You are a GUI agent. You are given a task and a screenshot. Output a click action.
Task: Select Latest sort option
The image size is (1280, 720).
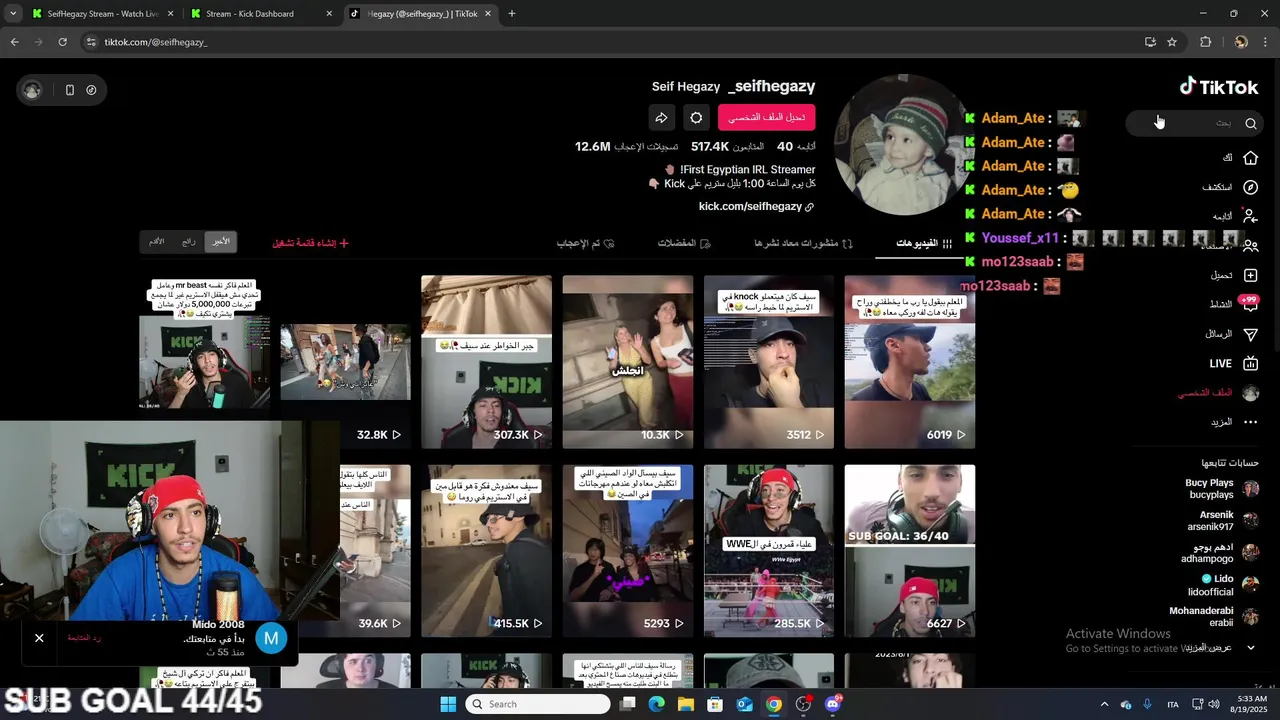point(220,242)
